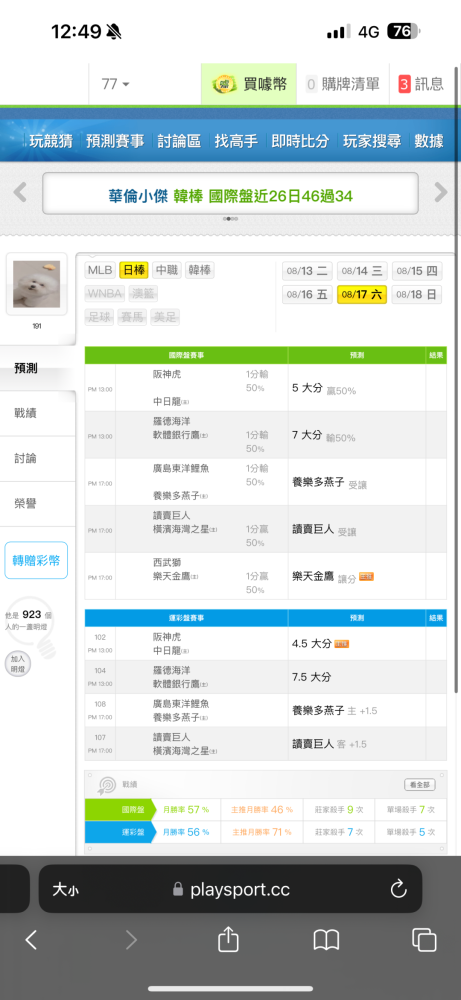Select the 日棒 league filter

click(134, 270)
